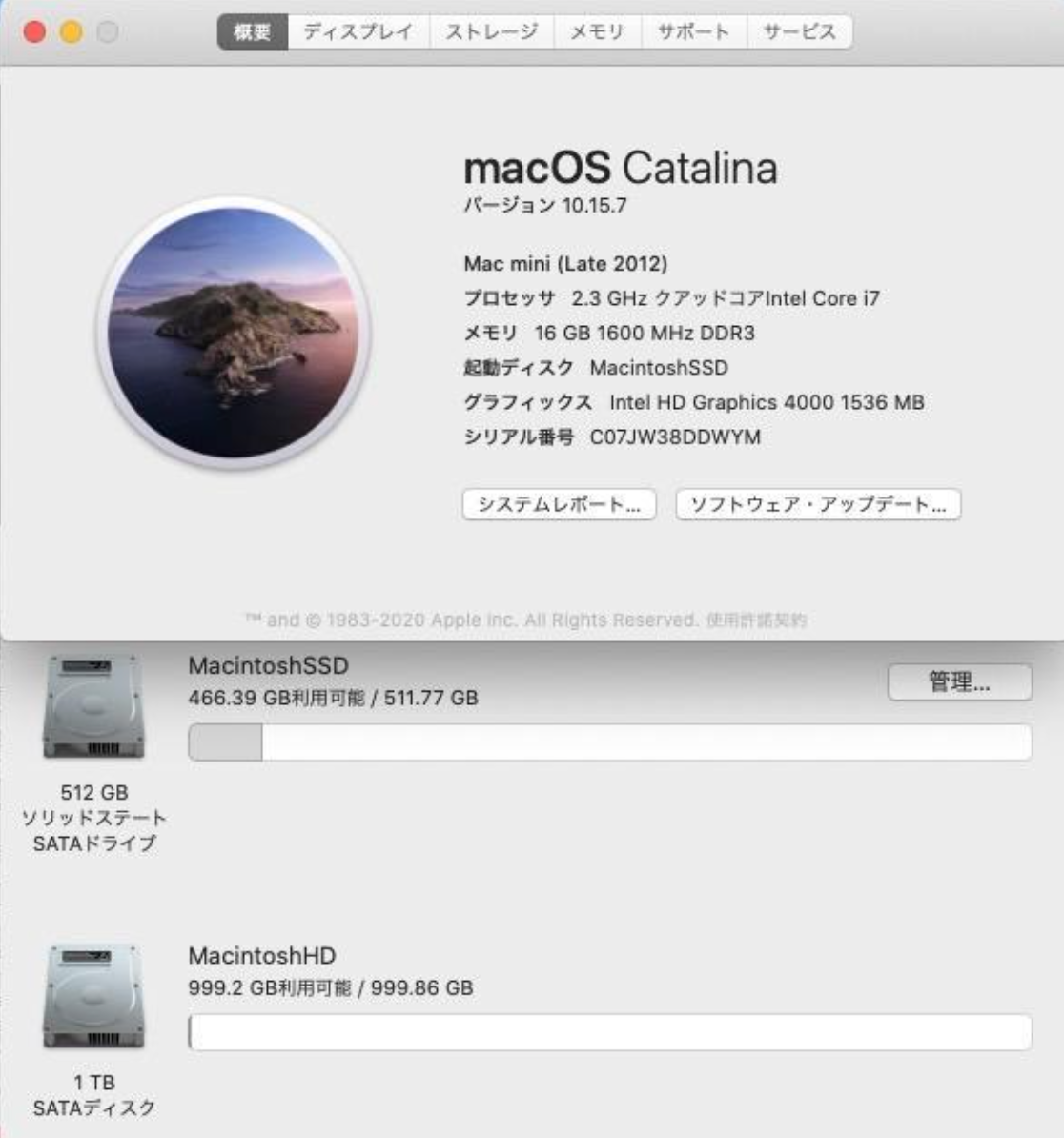This screenshot has height=1138, width=1064.
Task: Open the ディスプレイ tab
Action: point(358,32)
